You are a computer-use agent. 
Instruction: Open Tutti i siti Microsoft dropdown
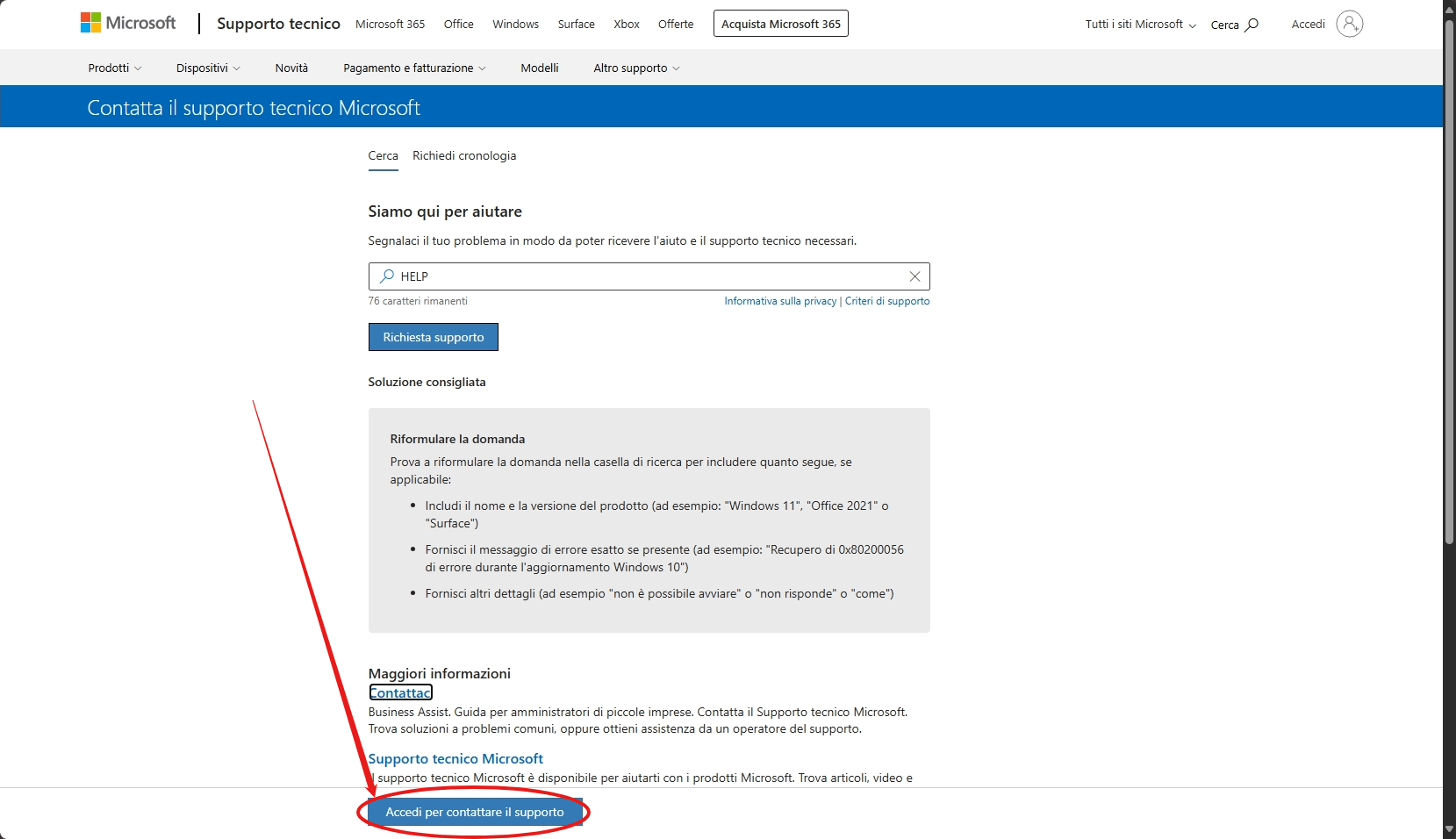1141,24
